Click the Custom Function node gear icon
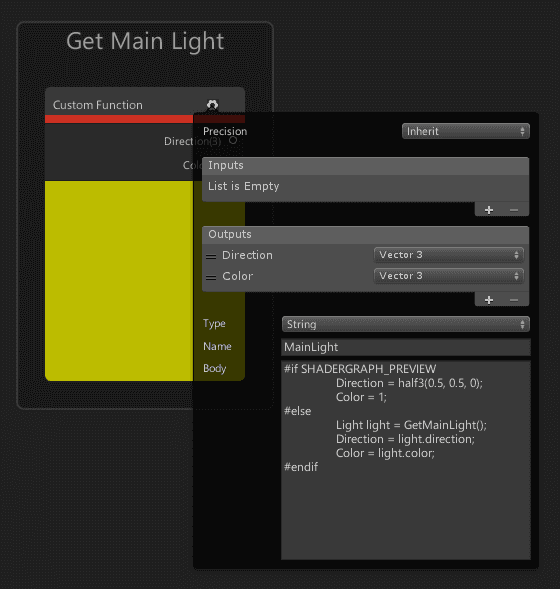560x589 pixels. pos(212,104)
